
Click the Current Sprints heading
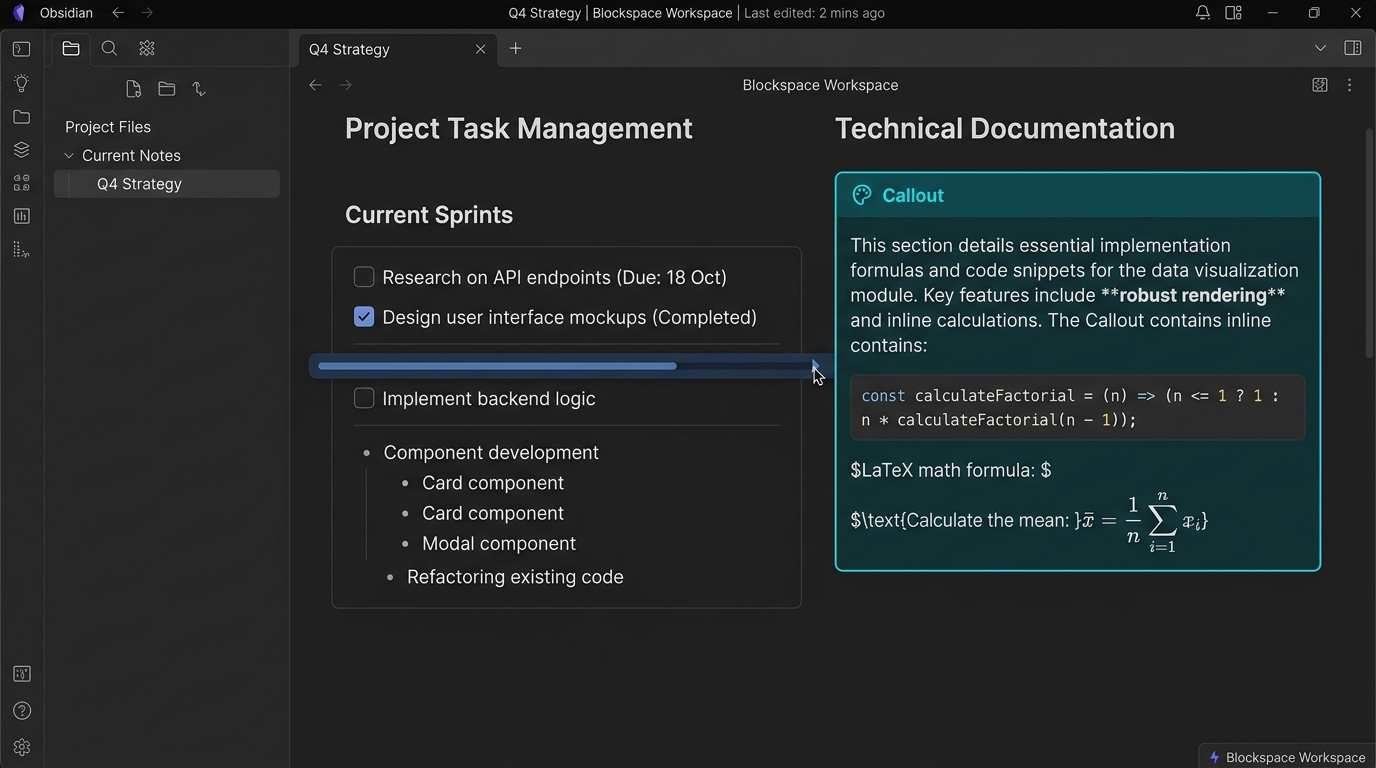pyautogui.click(x=429, y=215)
